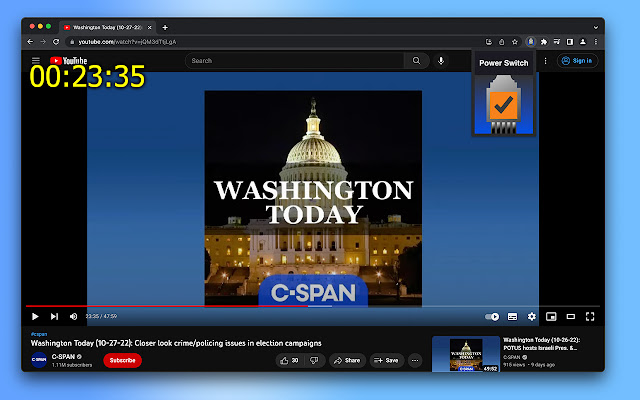Skip to the next video
This screenshot has width=640, height=400.
tap(54, 316)
